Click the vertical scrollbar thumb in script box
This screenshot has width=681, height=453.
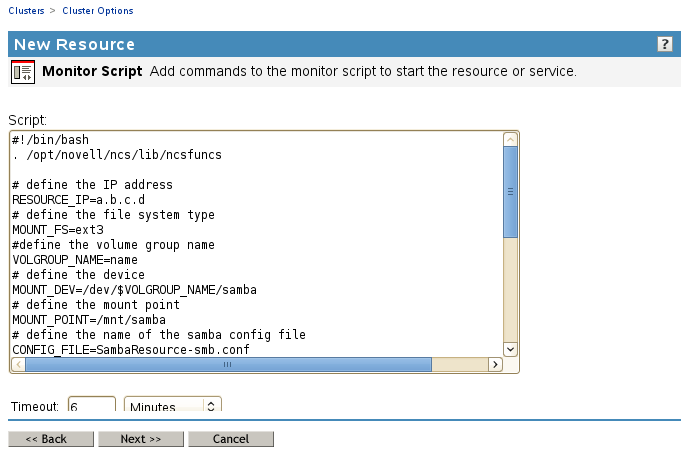tap(510, 190)
